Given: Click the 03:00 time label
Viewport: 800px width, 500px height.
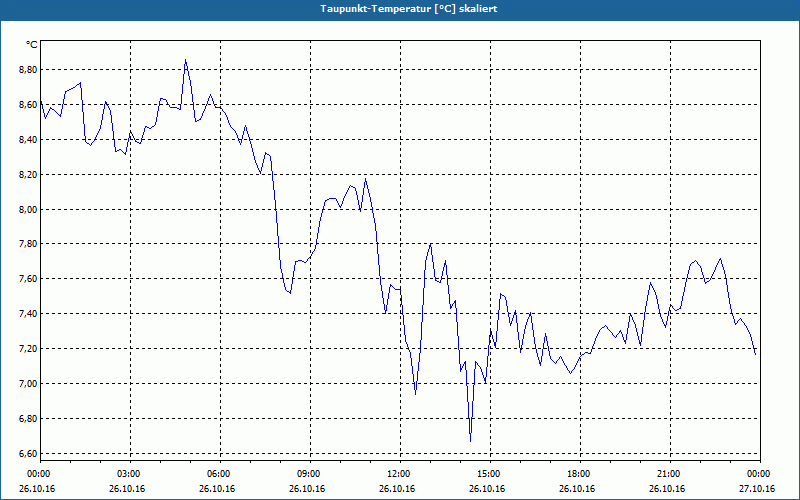Looking at the screenshot, I should [131, 474].
